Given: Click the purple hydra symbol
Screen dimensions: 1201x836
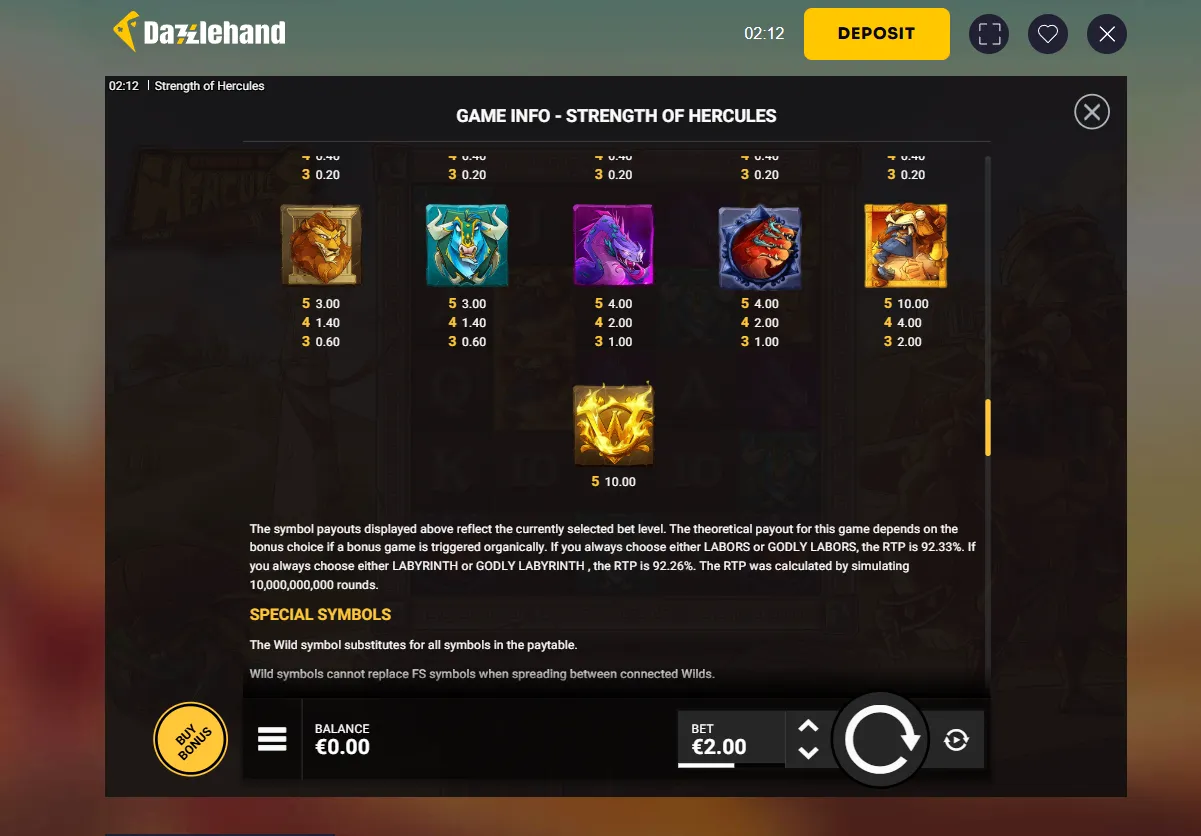Looking at the screenshot, I should 613,245.
